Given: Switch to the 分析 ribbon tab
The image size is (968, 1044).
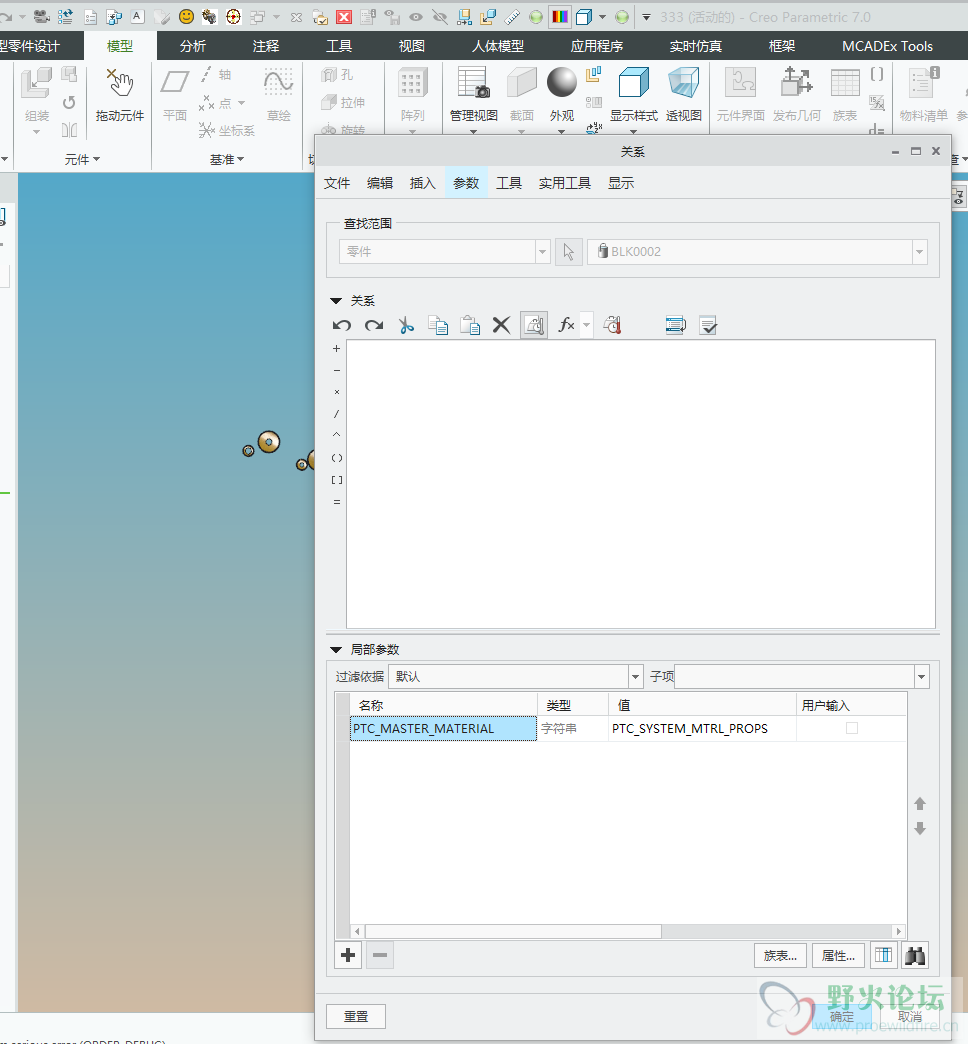Looking at the screenshot, I should coord(193,46).
